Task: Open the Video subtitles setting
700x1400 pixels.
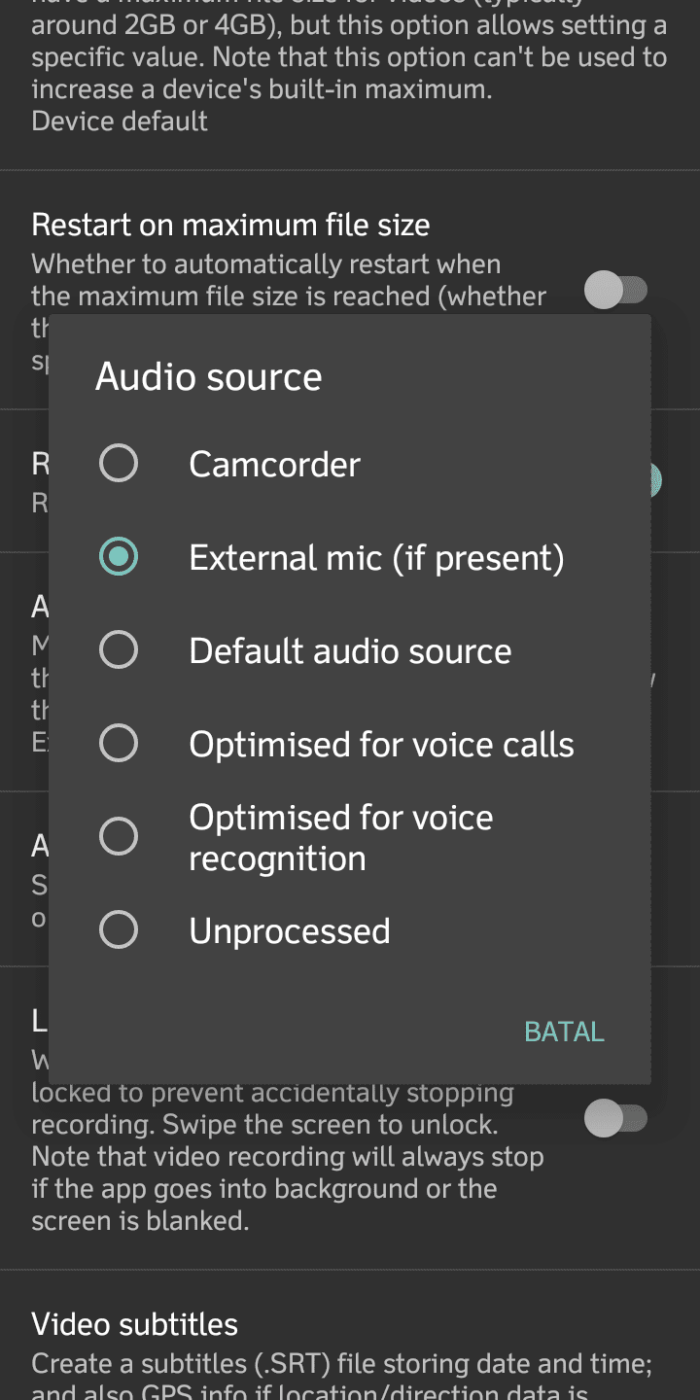Action: 135,1324
